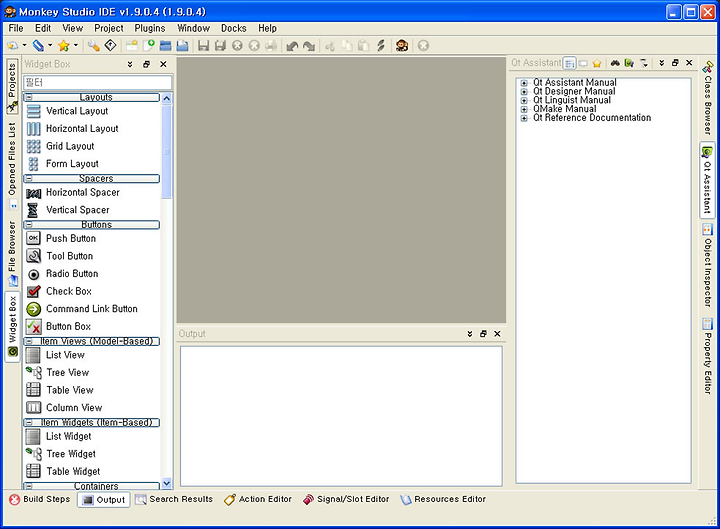This screenshot has width=720, height=529.
Task: Collapse the Buttons category
Action: 29,225
